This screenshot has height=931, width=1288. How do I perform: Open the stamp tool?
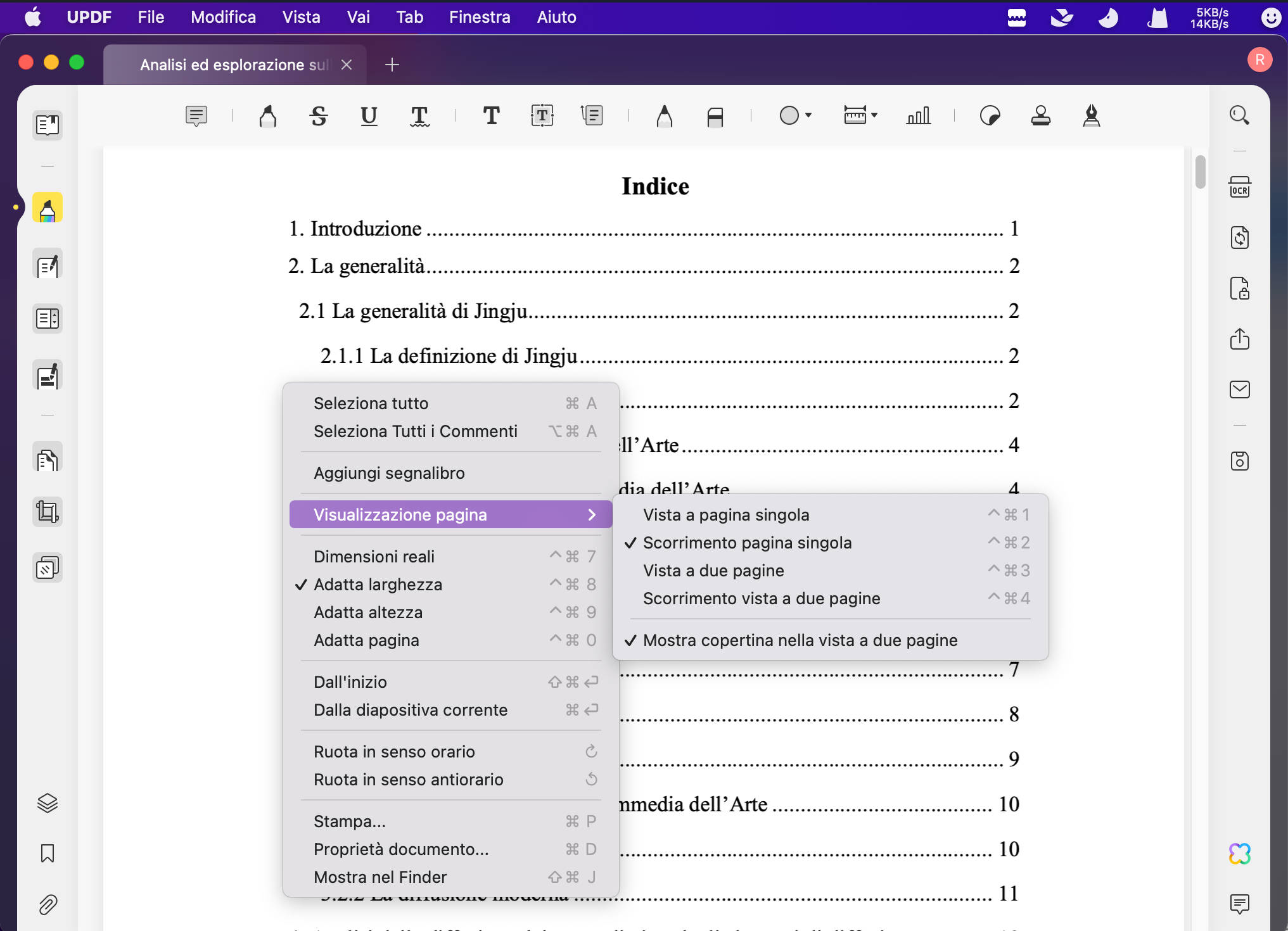click(1040, 116)
